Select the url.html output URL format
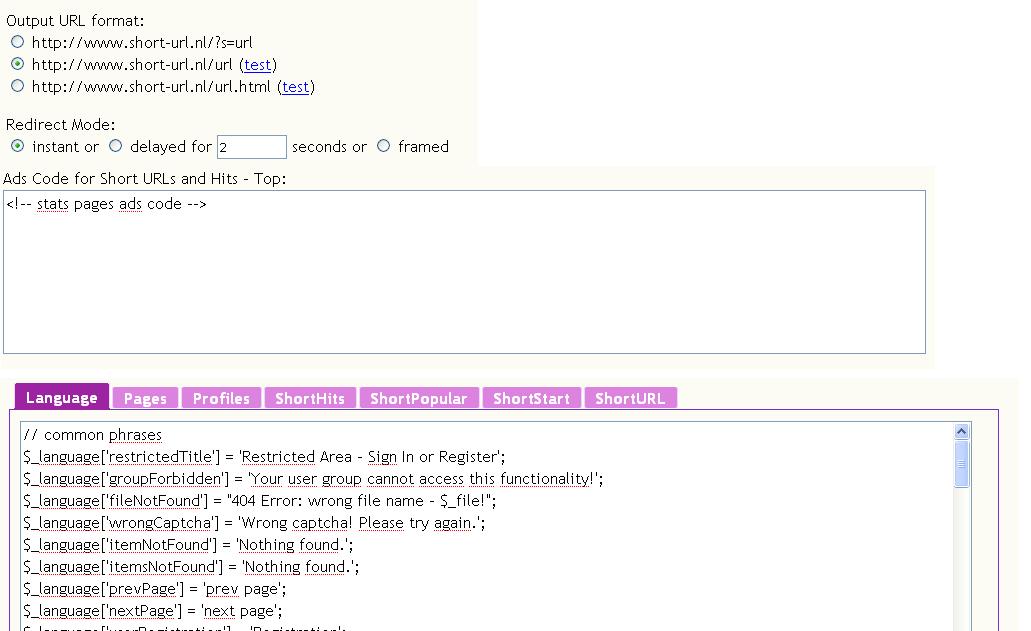The image size is (1031, 631). click(18, 86)
